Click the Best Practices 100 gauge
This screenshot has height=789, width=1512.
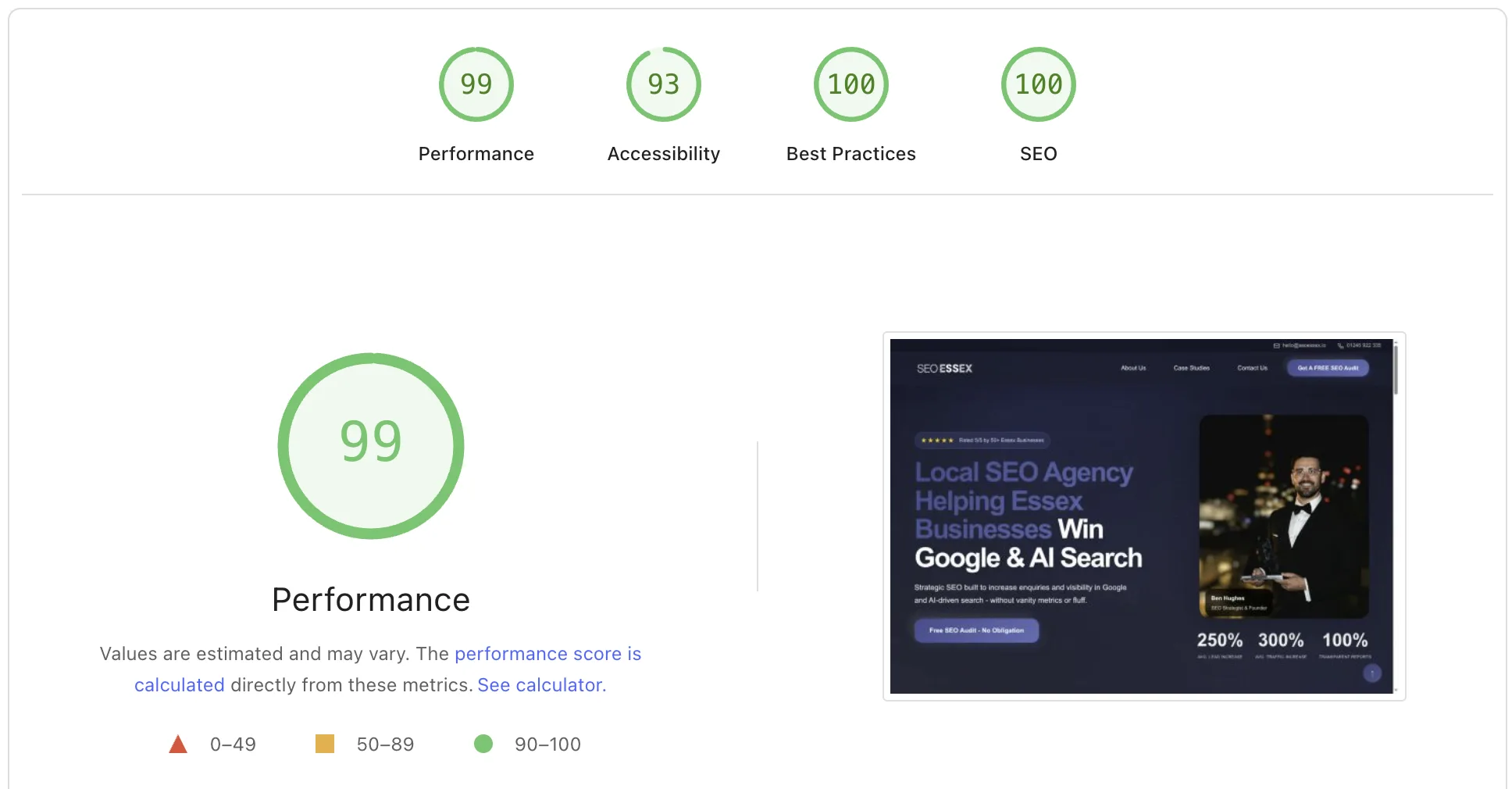point(850,84)
